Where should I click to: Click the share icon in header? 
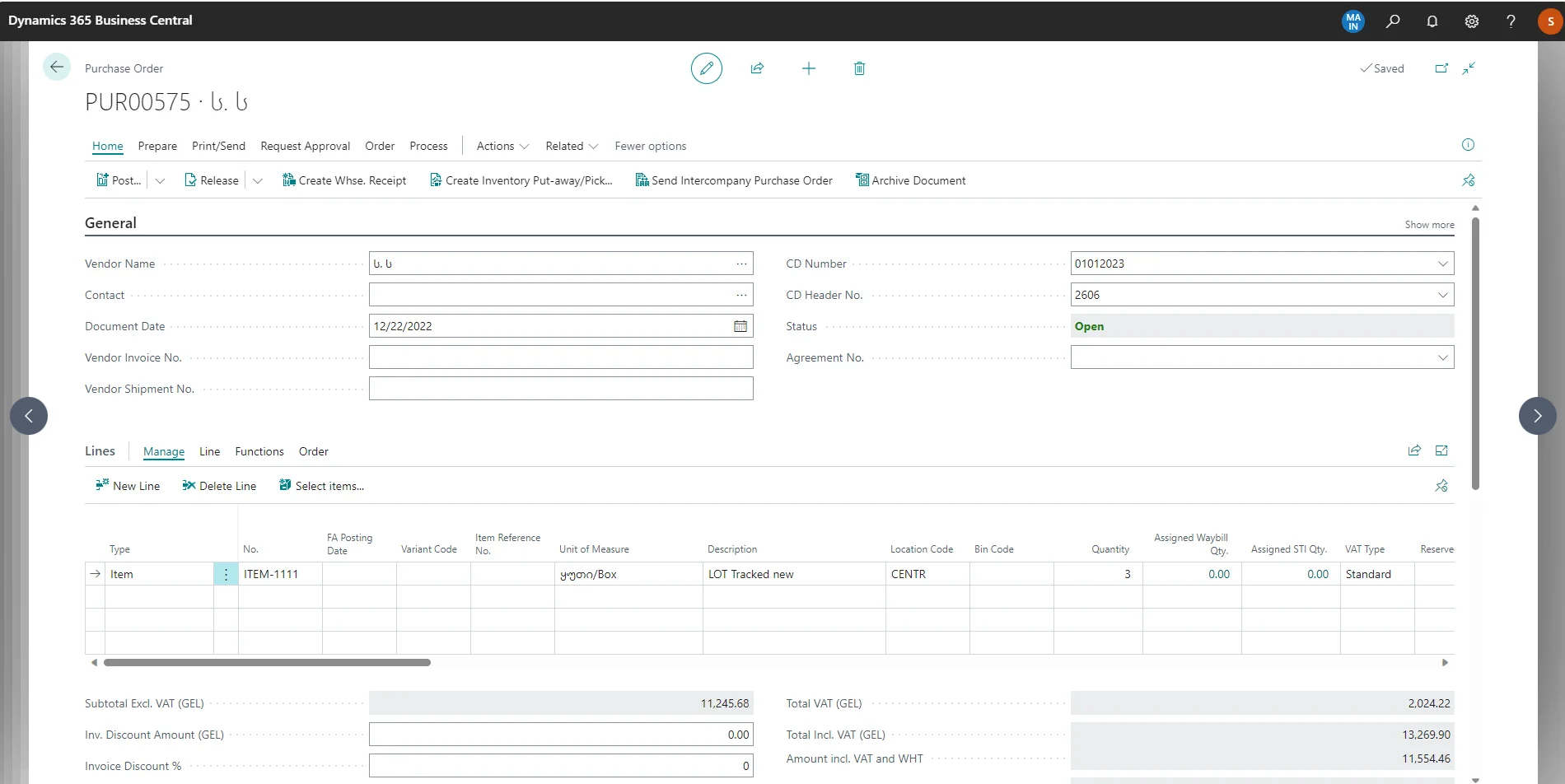757,68
